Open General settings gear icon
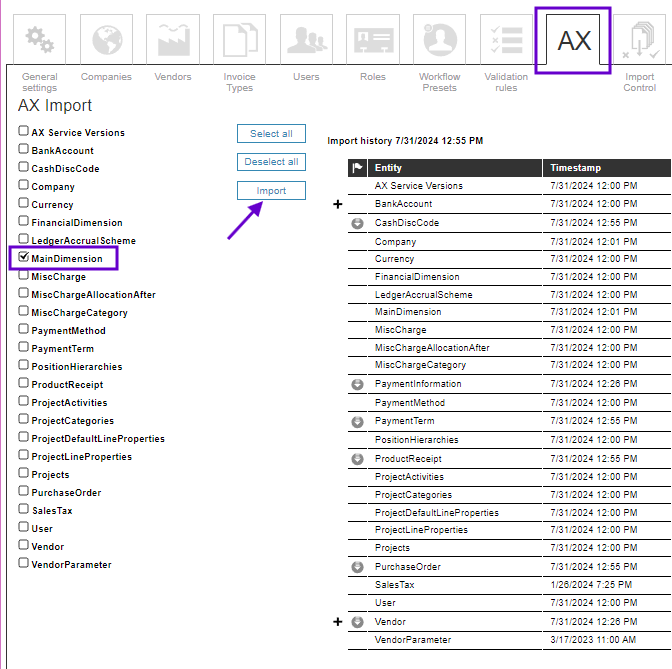The width and height of the screenshot is (672, 669). coord(39,39)
